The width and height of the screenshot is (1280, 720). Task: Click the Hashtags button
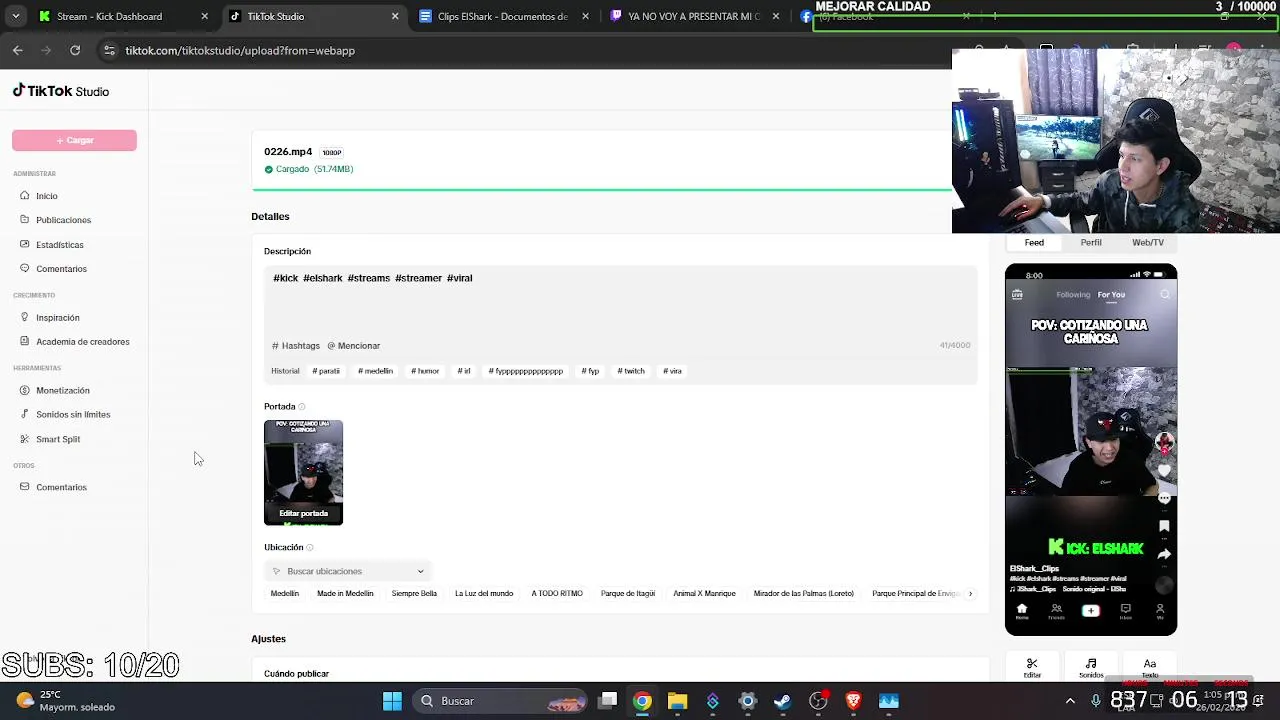click(296, 346)
